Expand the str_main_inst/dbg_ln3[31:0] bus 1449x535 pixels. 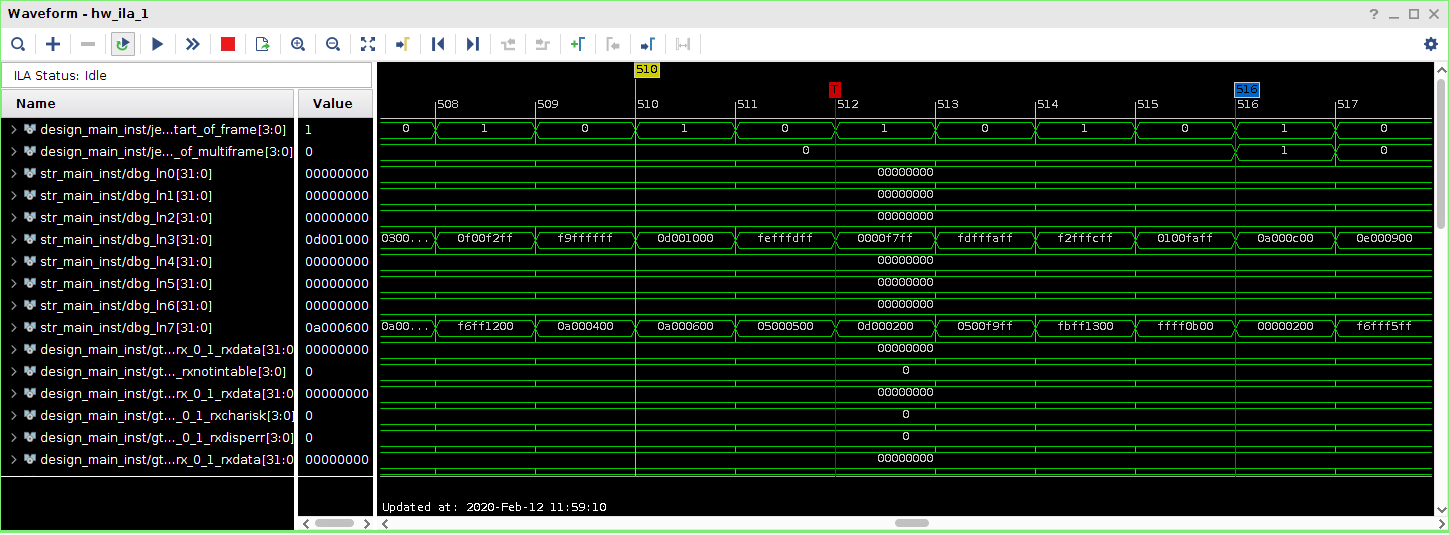click(x=14, y=240)
